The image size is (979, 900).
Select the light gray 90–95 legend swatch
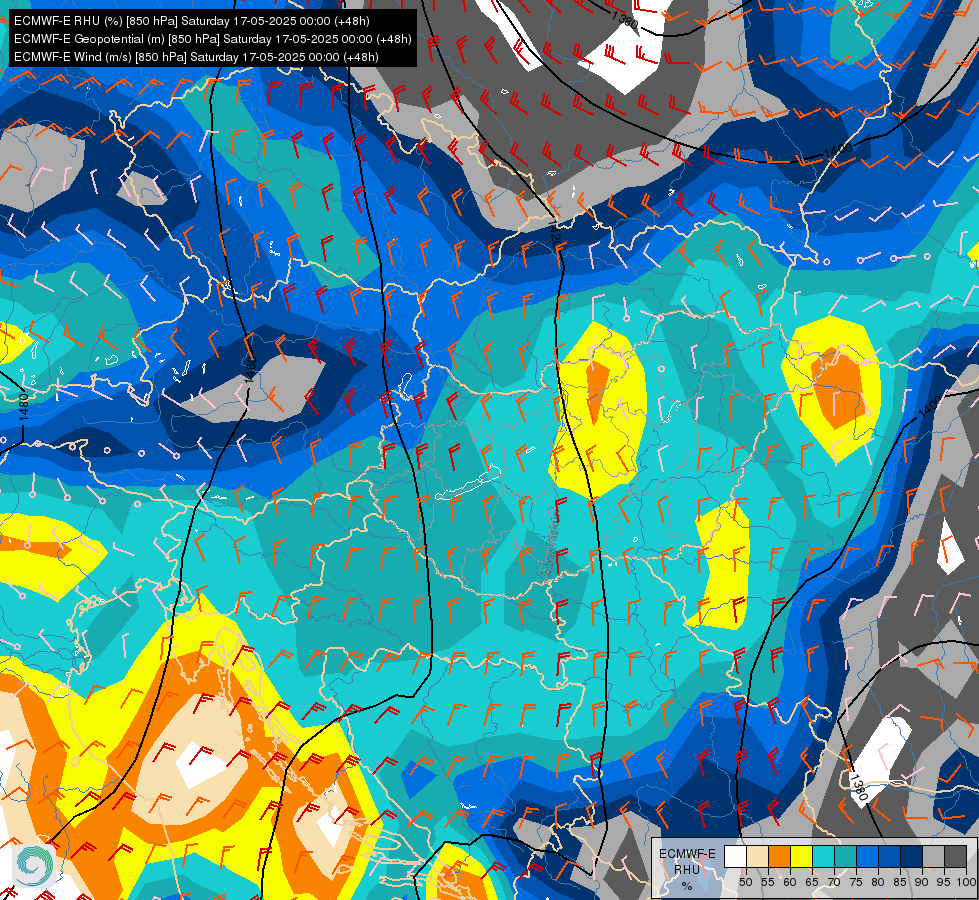[933, 856]
